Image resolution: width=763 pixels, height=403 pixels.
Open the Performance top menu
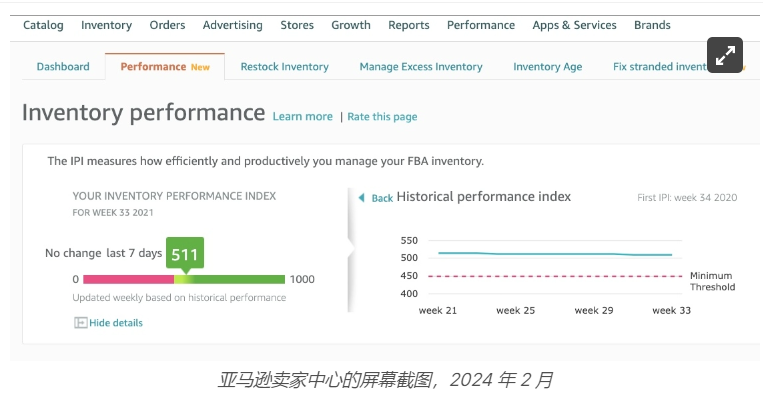(x=481, y=25)
